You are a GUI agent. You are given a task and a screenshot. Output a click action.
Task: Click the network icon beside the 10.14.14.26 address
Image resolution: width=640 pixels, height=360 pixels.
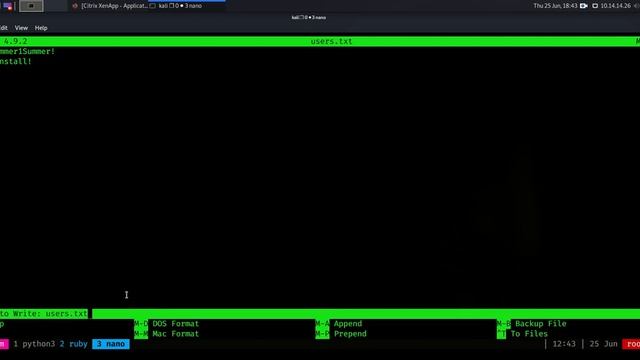(x=595, y=6)
